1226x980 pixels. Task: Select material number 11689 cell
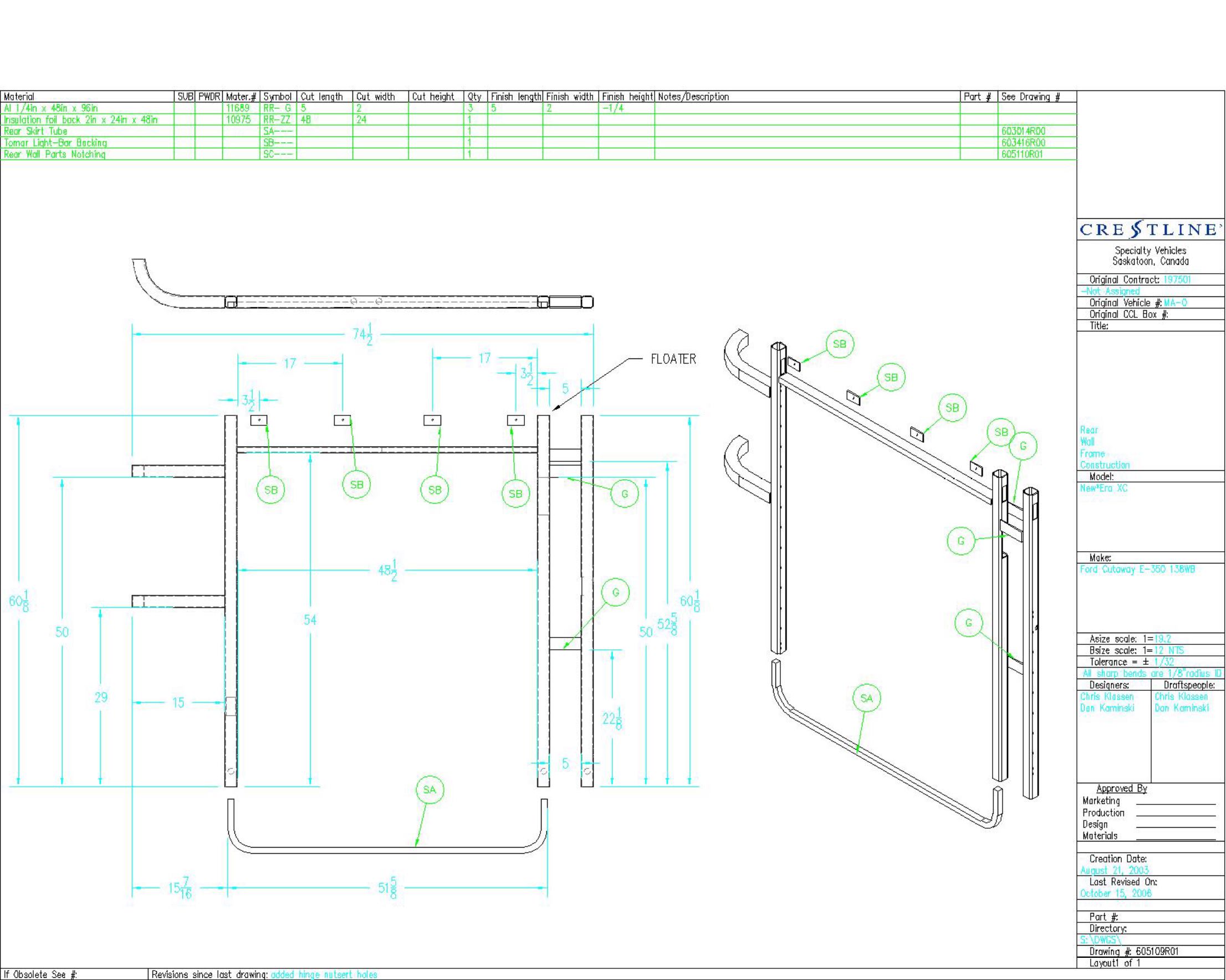pos(241,108)
